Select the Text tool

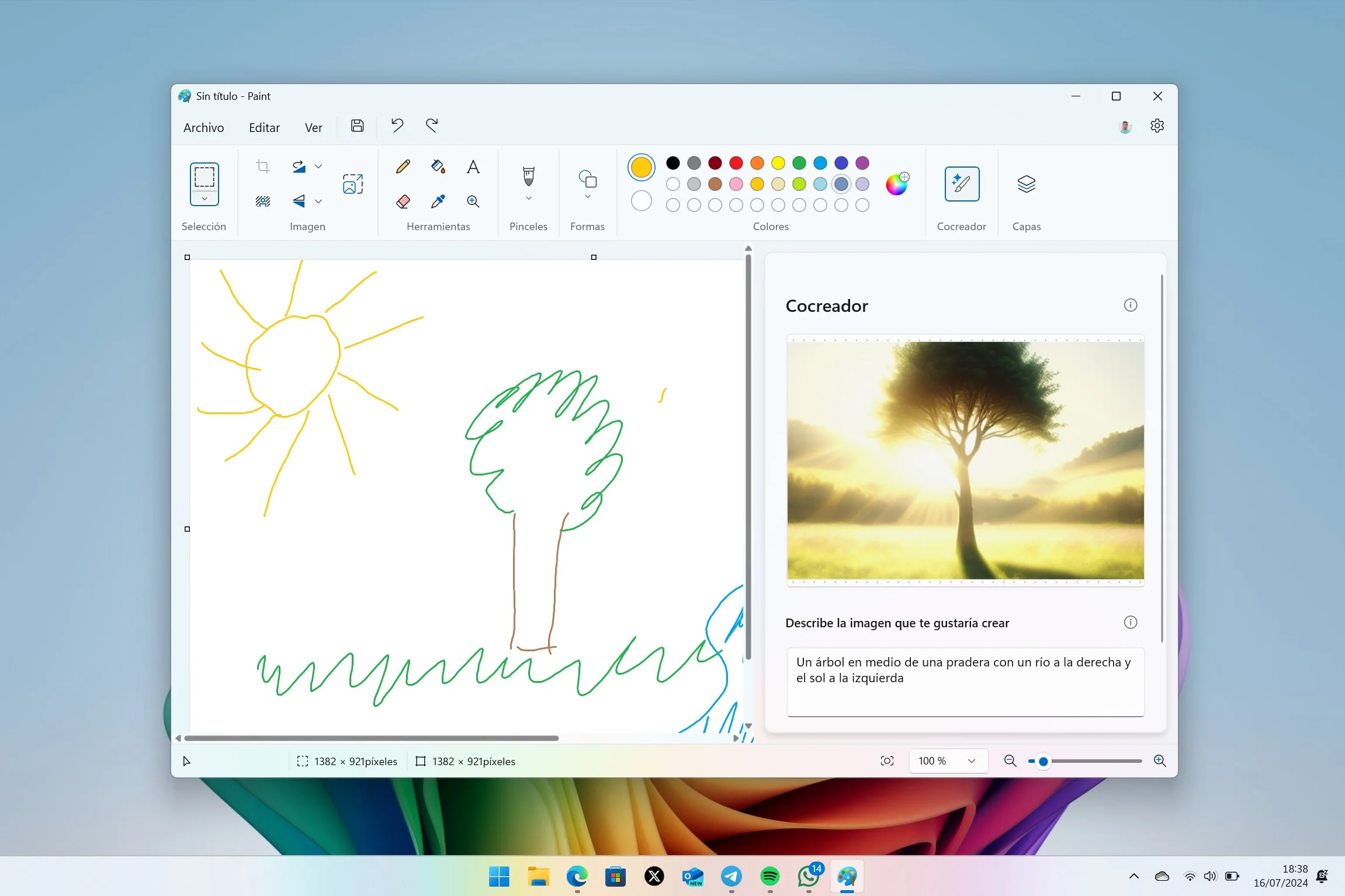(473, 166)
